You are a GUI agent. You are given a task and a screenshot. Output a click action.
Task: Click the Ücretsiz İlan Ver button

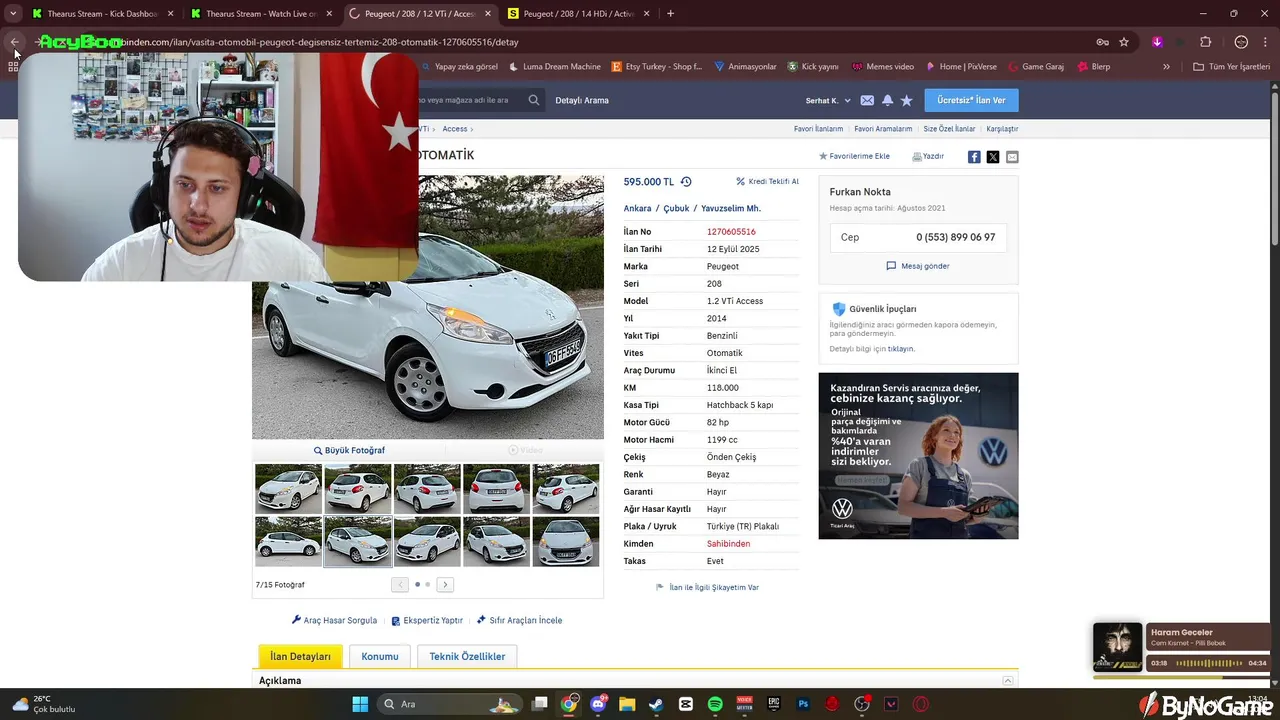click(x=971, y=100)
